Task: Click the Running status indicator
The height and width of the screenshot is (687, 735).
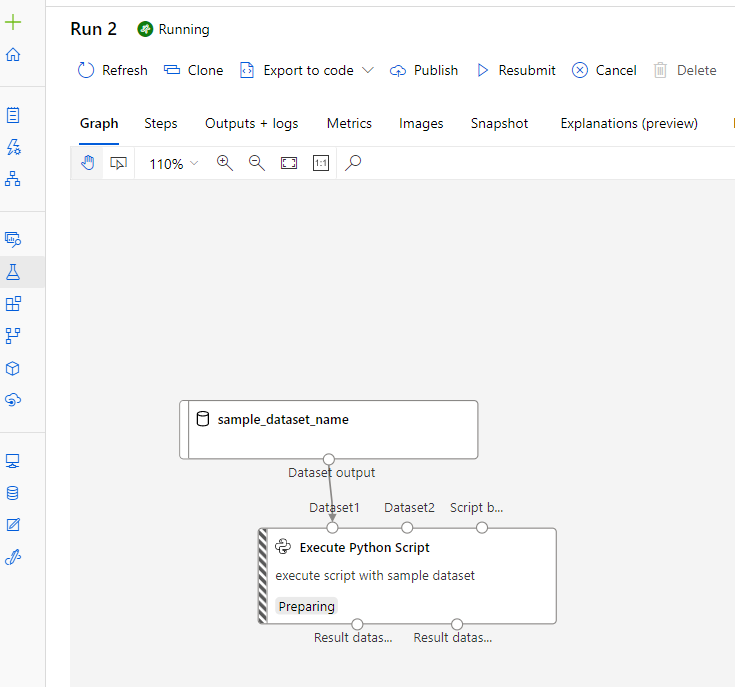Action: click(x=173, y=29)
